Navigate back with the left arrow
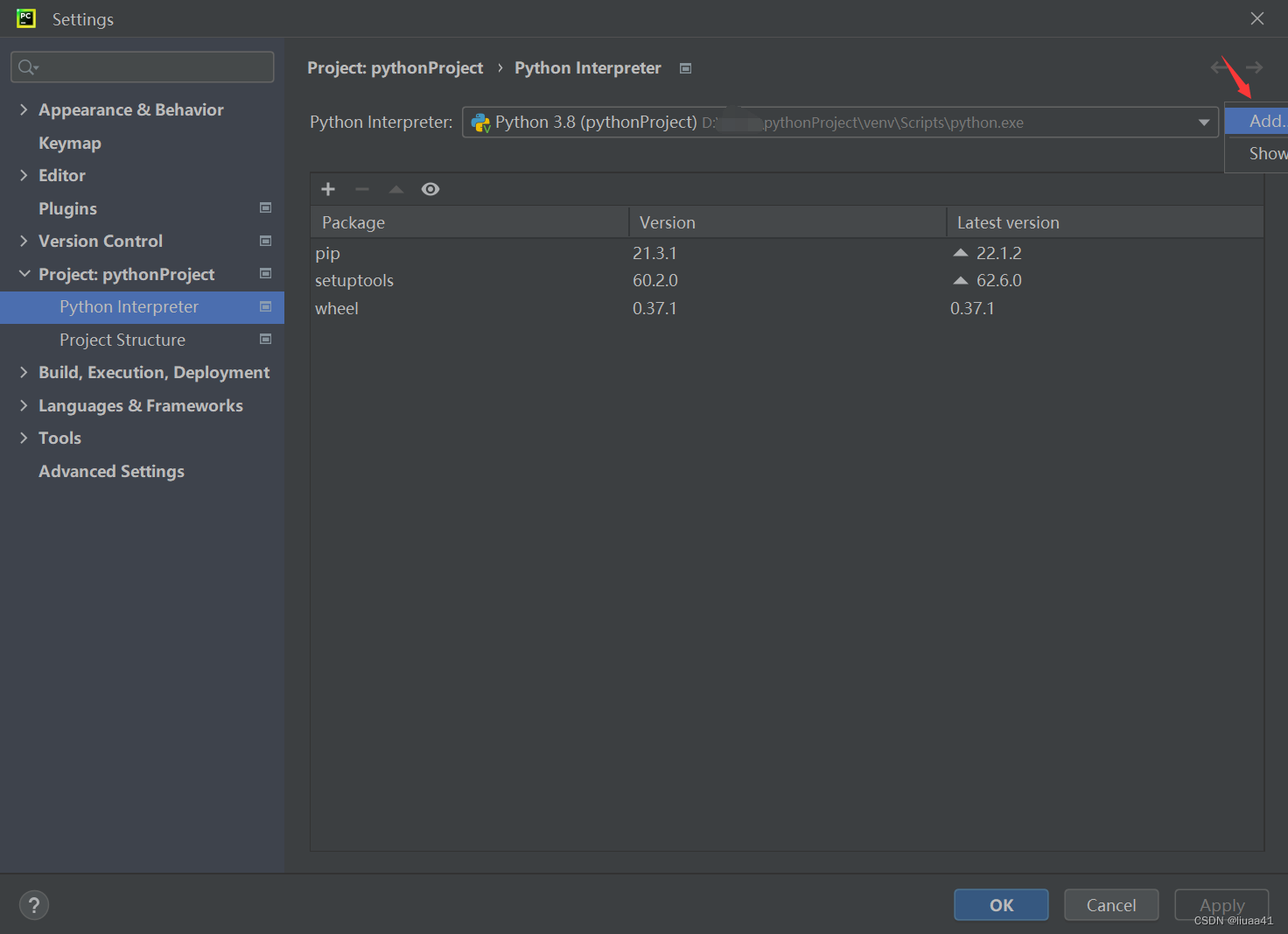Image resolution: width=1288 pixels, height=934 pixels. point(1220,67)
